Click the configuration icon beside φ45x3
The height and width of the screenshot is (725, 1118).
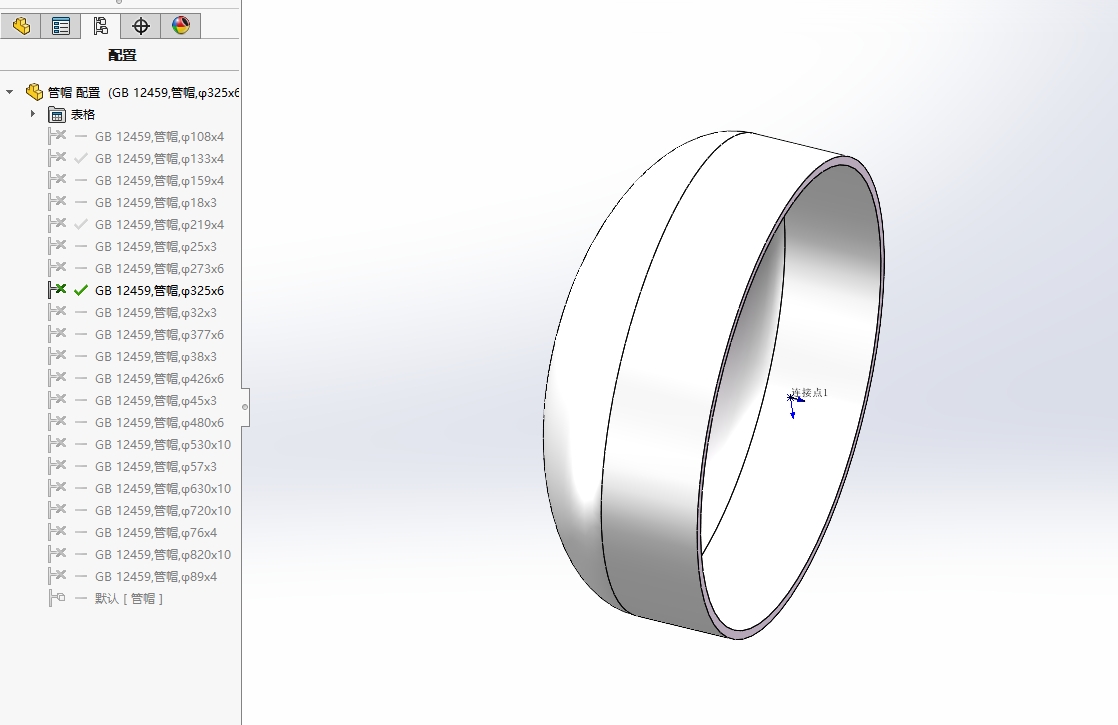(x=57, y=400)
